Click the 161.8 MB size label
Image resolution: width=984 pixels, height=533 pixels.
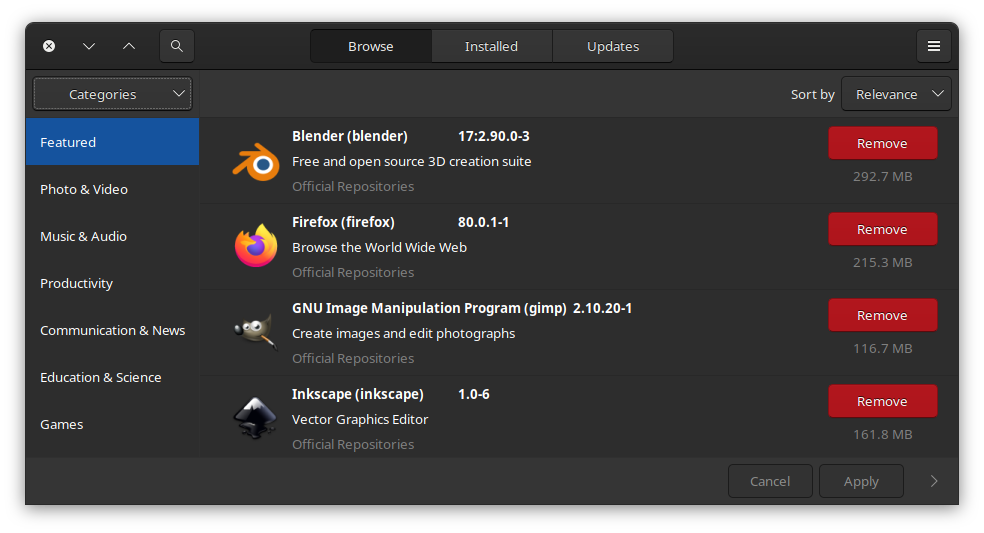(882, 434)
